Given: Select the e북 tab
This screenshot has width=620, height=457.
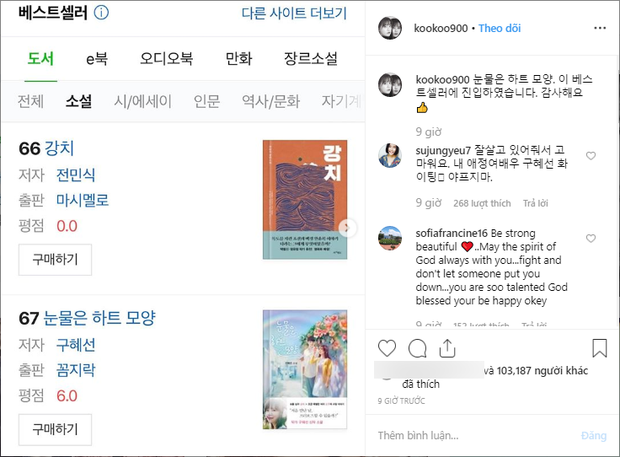Looking at the screenshot, I should 97,59.
